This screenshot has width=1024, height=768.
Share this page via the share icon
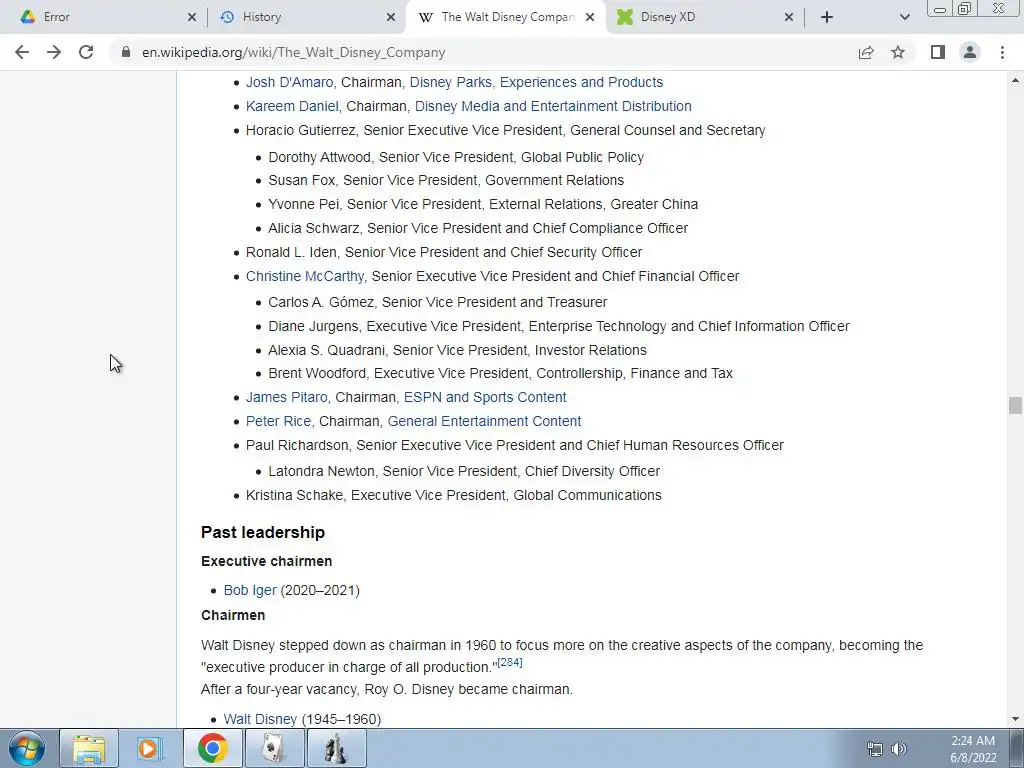tap(866, 52)
